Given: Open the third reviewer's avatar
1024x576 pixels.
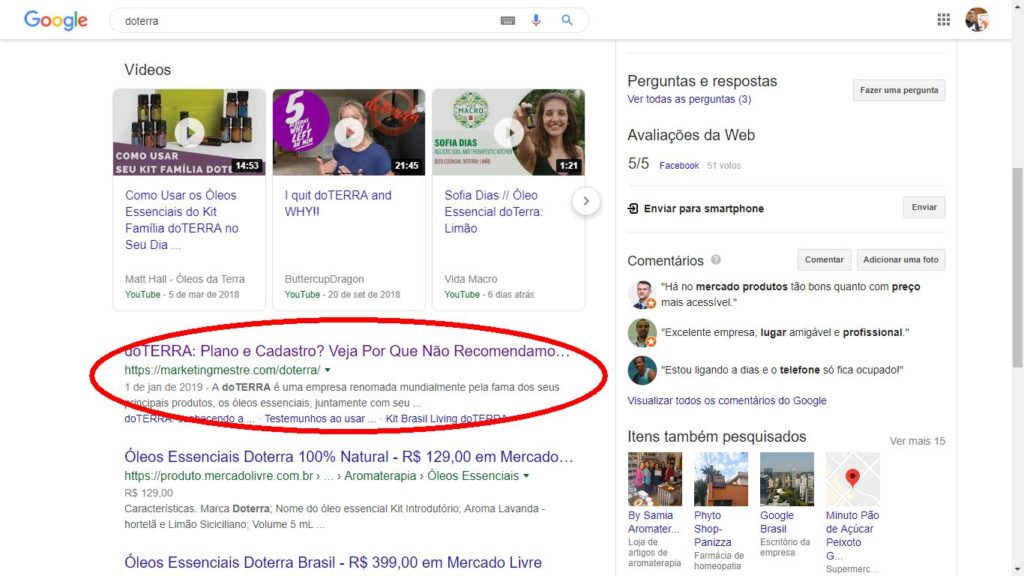Looking at the screenshot, I should 642,370.
